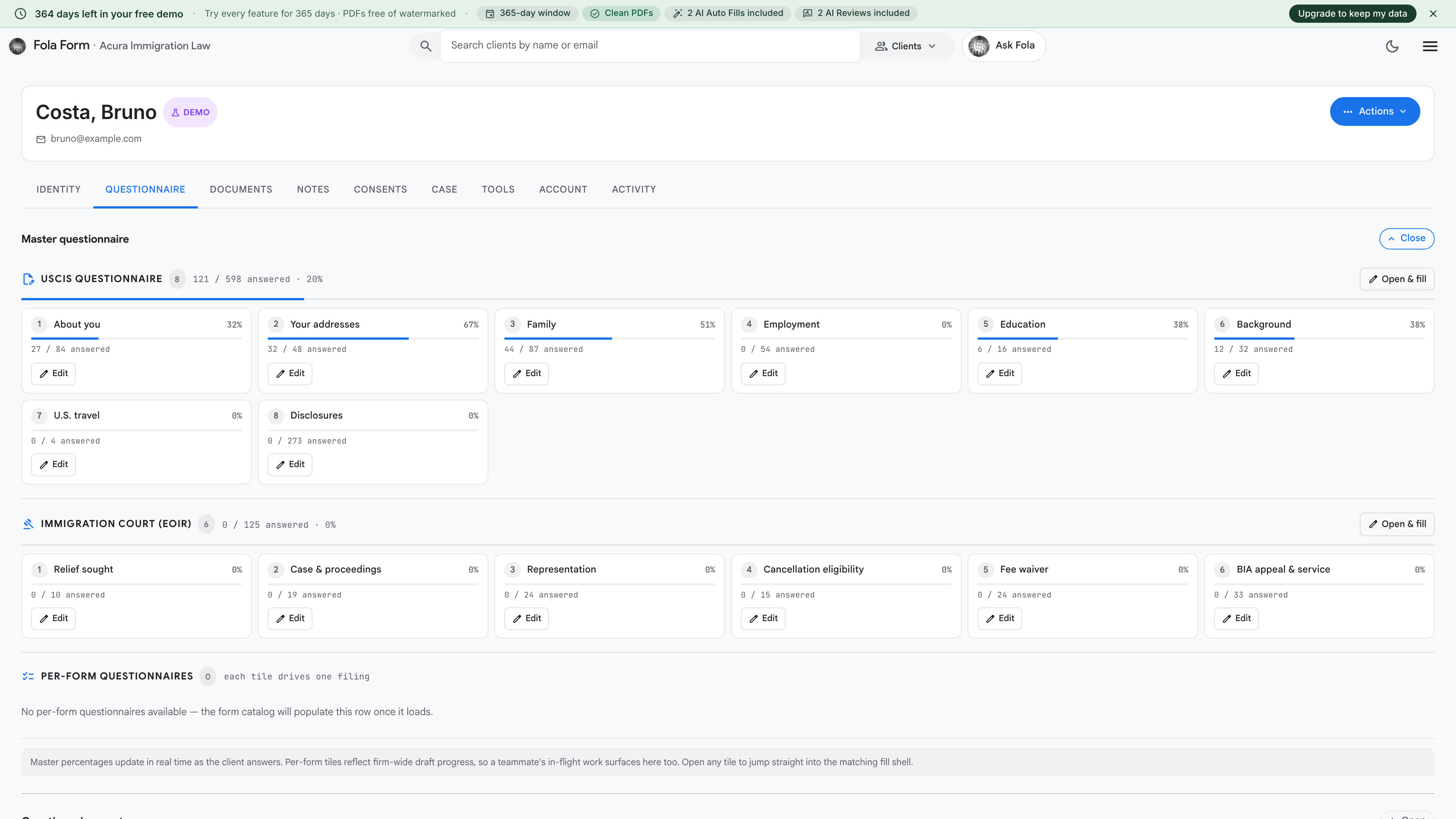The height and width of the screenshot is (819, 1456).
Task: Open the Actions dropdown menu
Action: coord(1374,111)
